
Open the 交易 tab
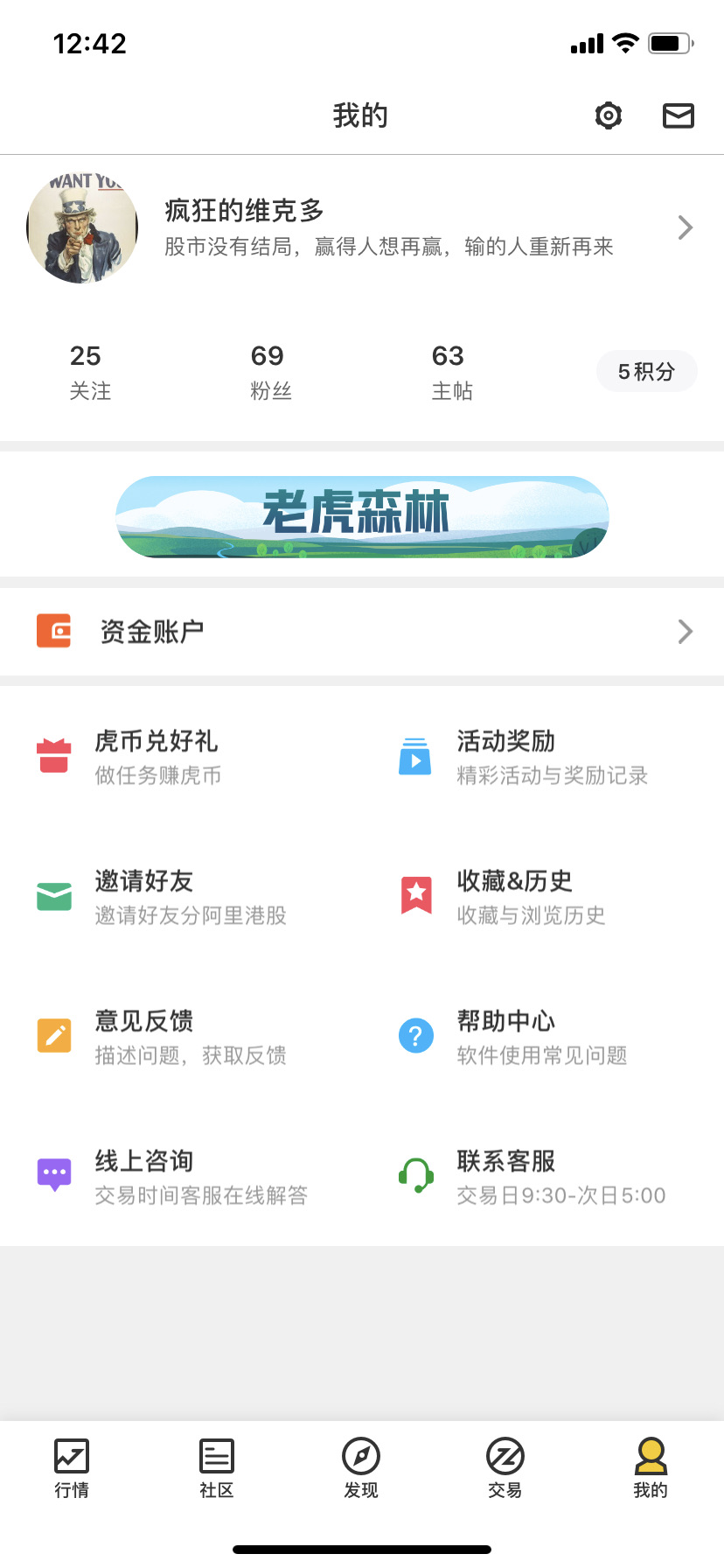coord(505,1469)
